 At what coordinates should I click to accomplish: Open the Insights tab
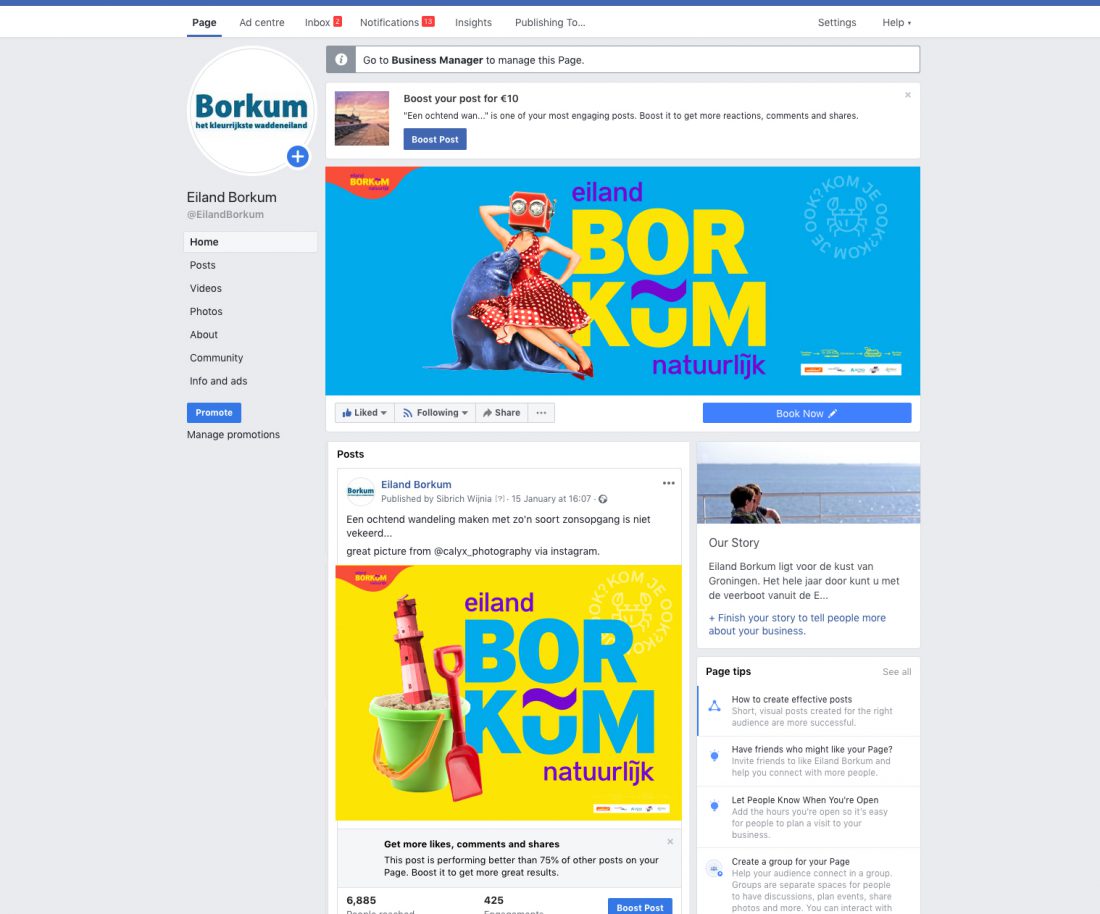pos(474,22)
